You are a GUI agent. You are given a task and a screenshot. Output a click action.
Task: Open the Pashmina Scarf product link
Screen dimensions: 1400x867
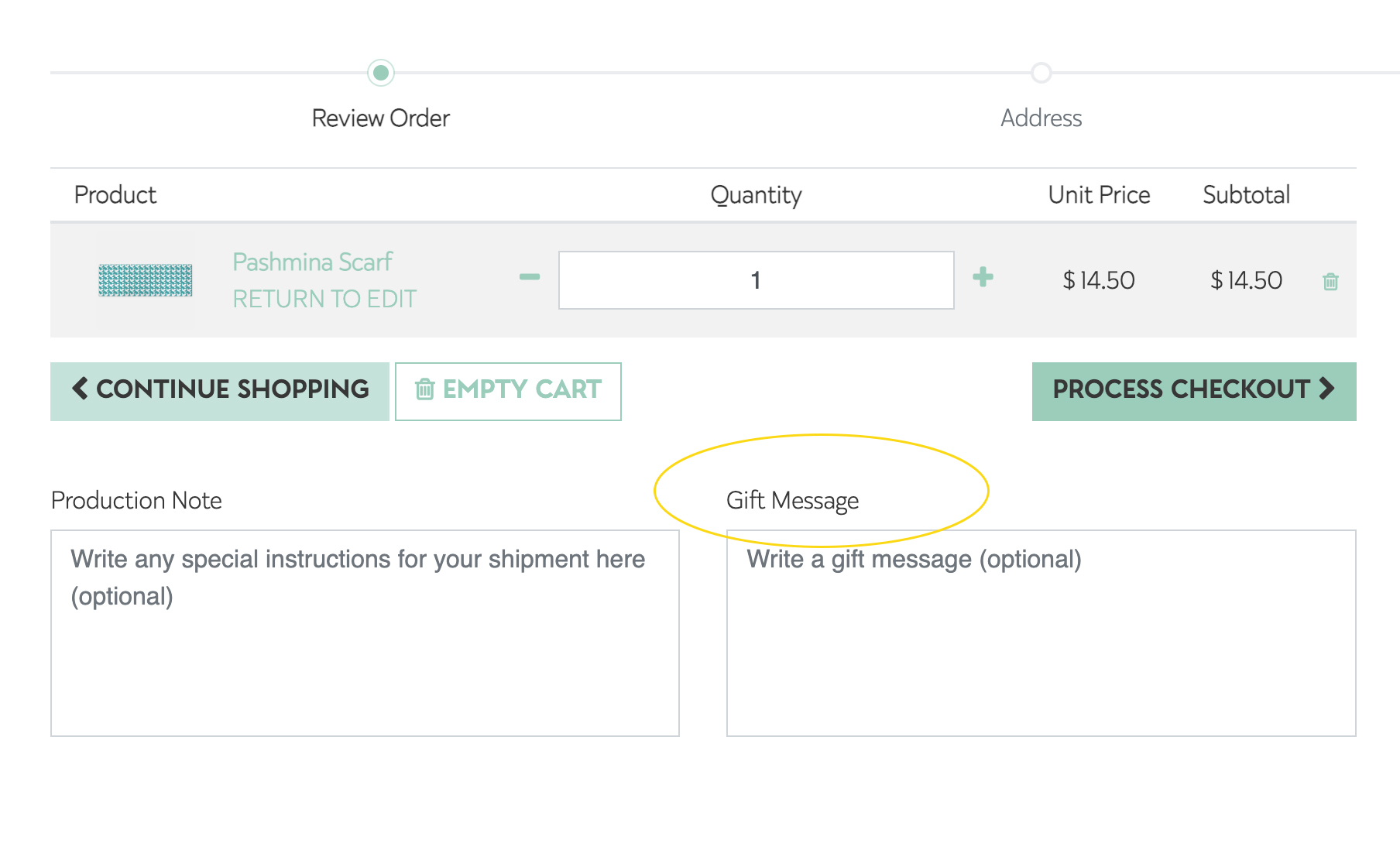[x=313, y=262]
